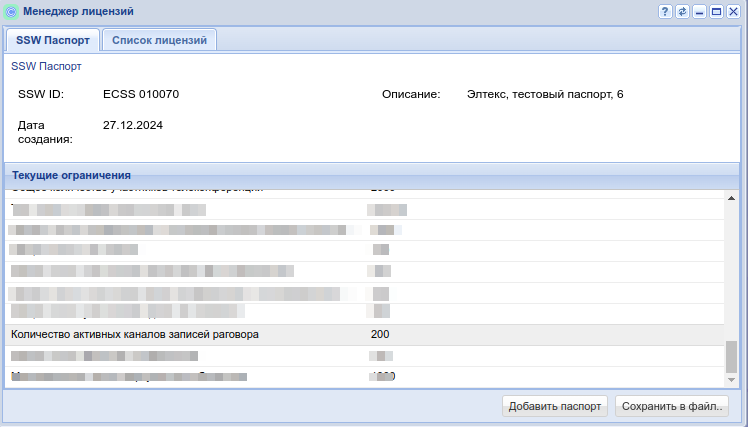748x427 pixels.
Task: Click description Элтекс, тестовый паспорт, 6
Action: coord(545,94)
